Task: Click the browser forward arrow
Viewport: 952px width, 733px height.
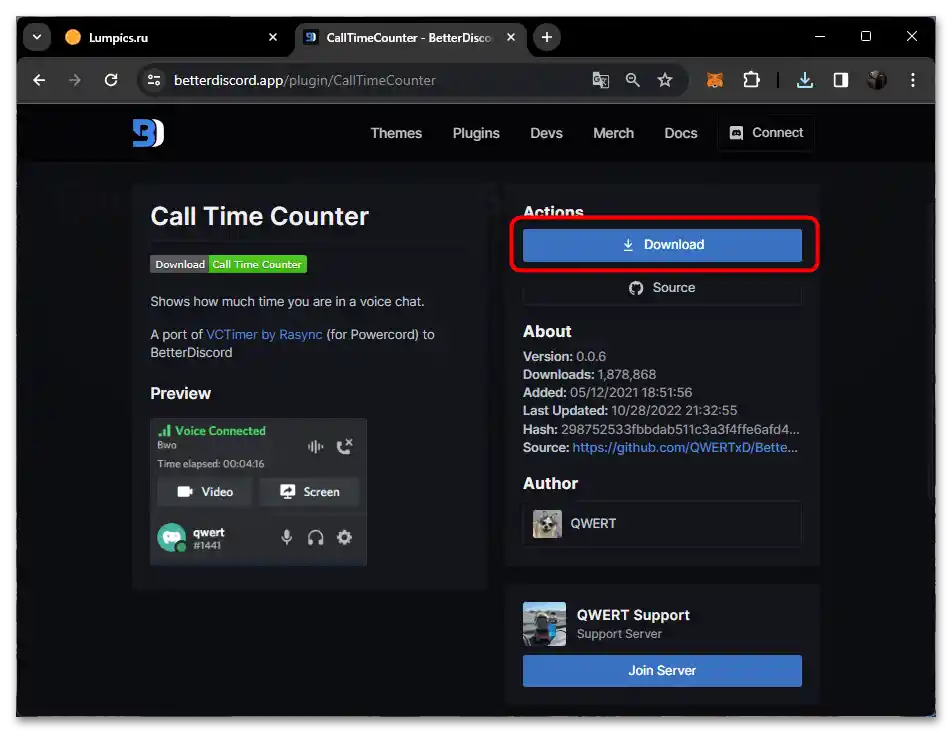Action: click(75, 80)
